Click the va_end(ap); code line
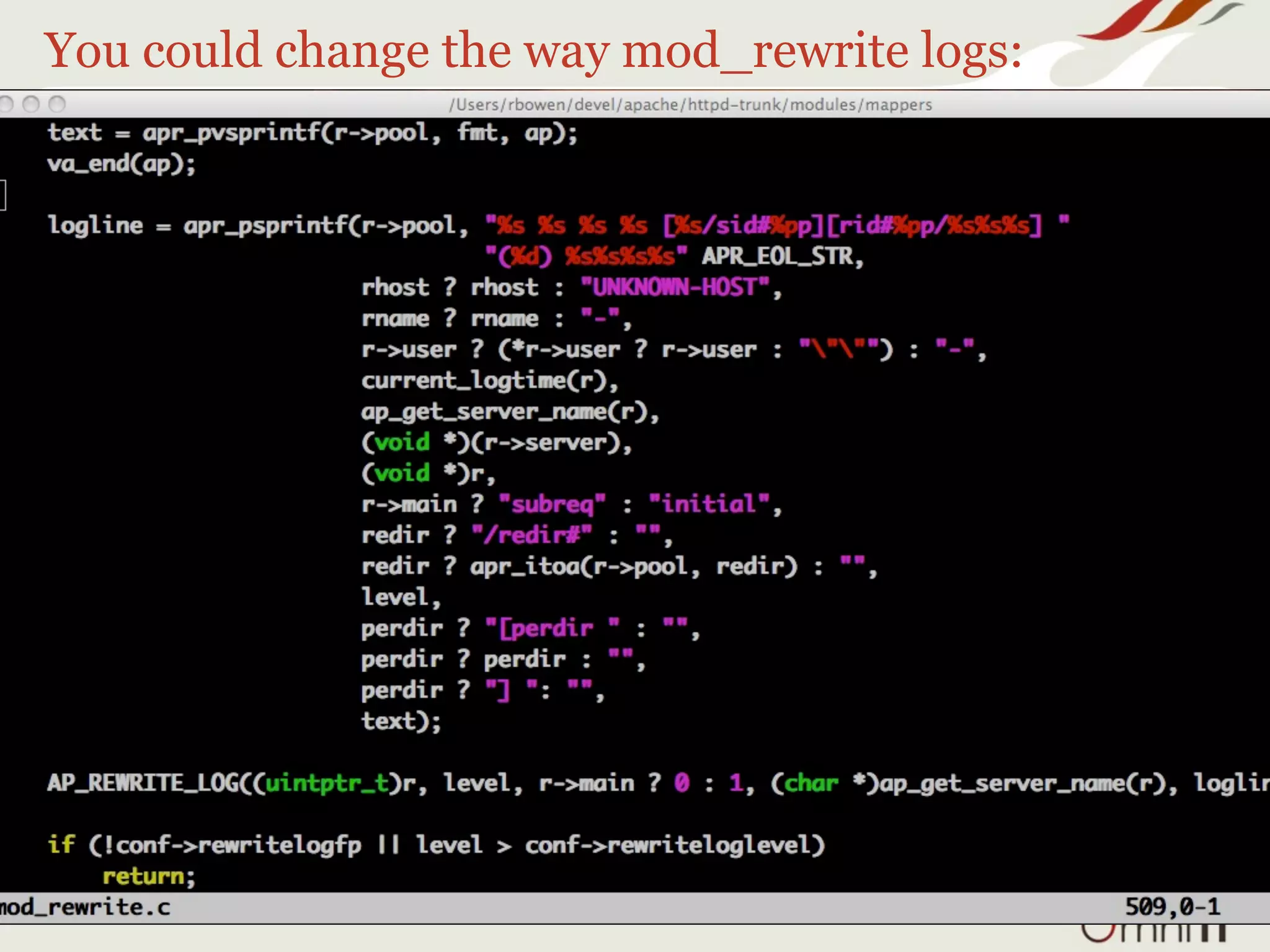The height and width of the screenshot is (952, 1270). [122, 164]
